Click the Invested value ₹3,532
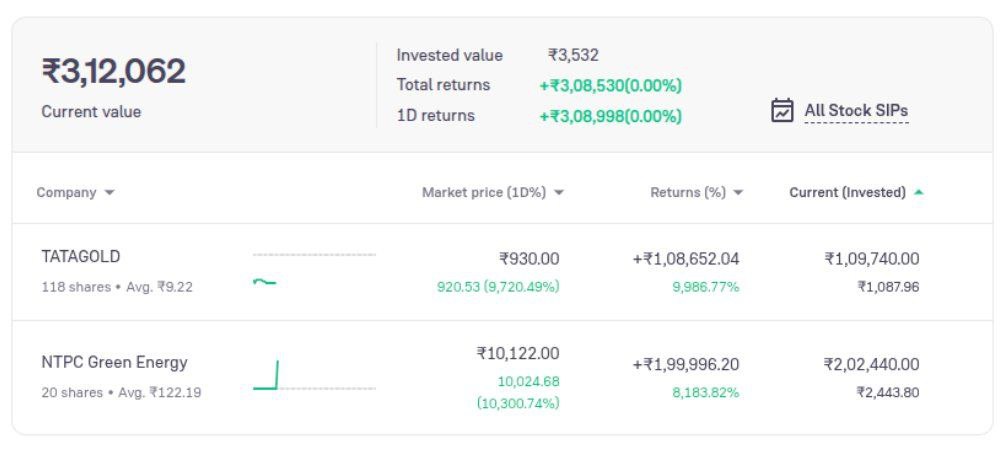 [x=573, y=55]
